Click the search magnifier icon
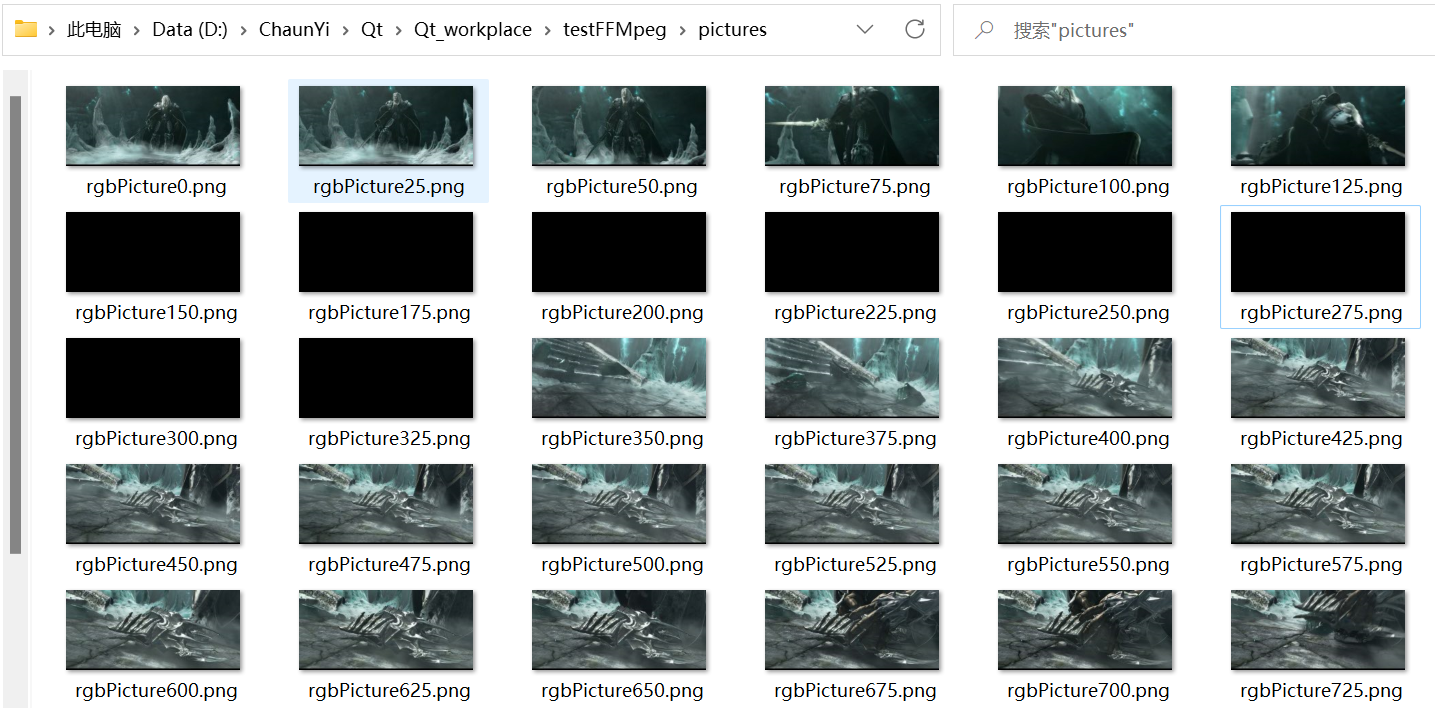This screenshot has width=1435, height=708. point(984,30)
